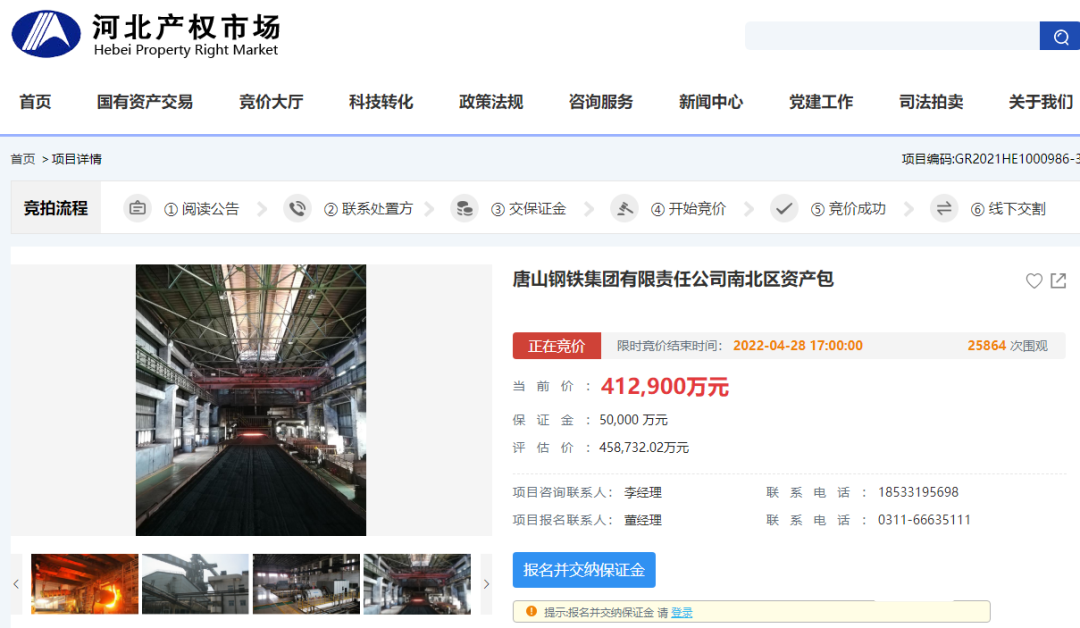The image size is (1080, 628).
Task: Select the molten steel thumbnail image
Action: tap(85, 584)
